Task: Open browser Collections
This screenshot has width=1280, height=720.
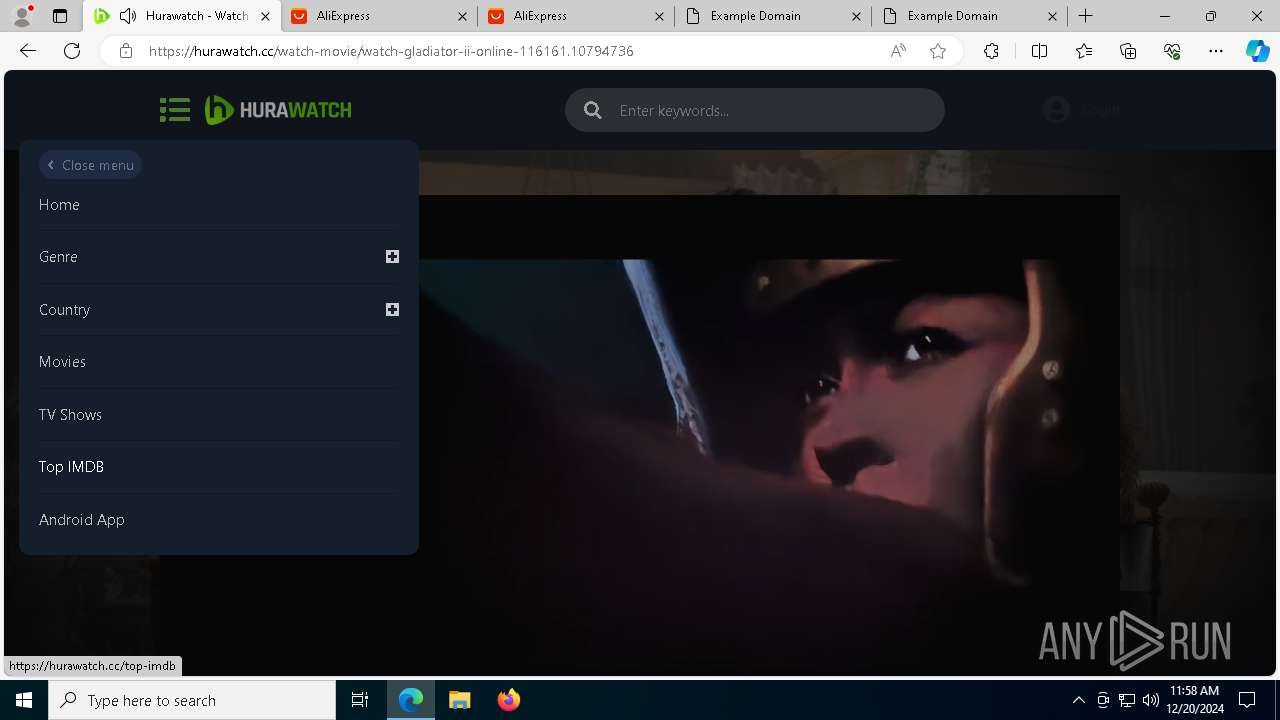Action: pos(1128,51)
